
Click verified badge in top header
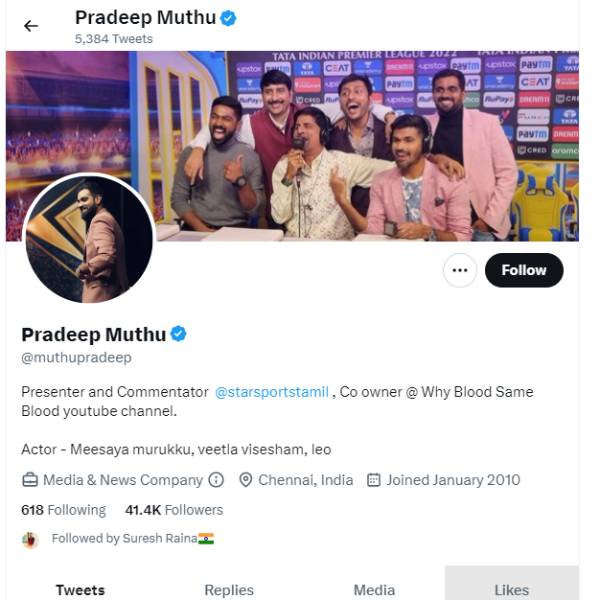click(228, 18)
